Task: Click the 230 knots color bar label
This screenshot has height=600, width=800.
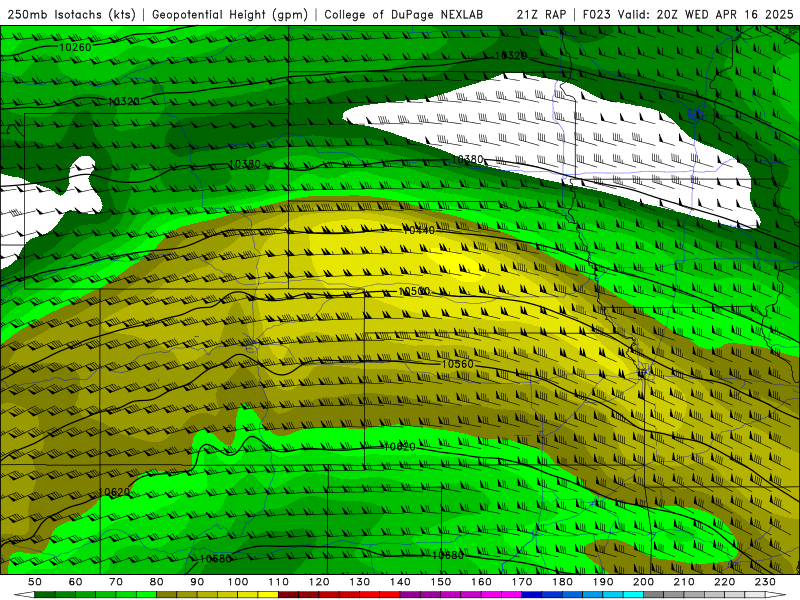Action: click(x=765, y=582)
